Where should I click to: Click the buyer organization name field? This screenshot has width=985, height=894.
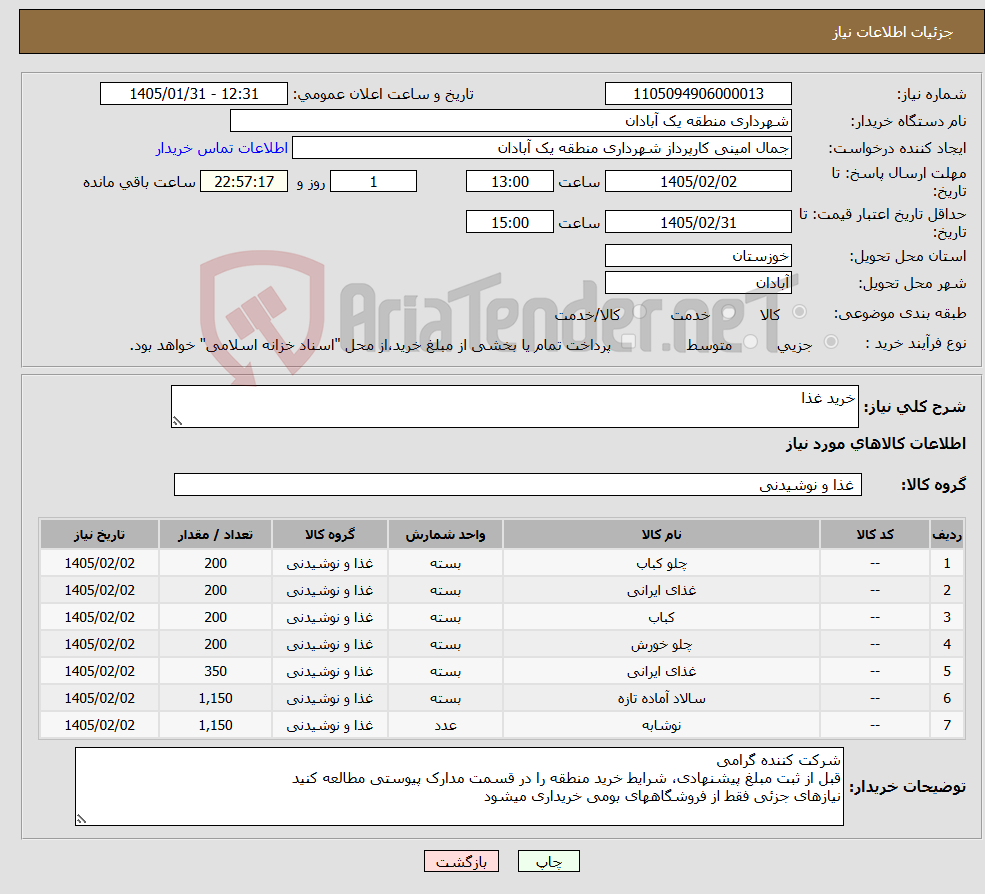pyautogui.click(x=511, y=121)
